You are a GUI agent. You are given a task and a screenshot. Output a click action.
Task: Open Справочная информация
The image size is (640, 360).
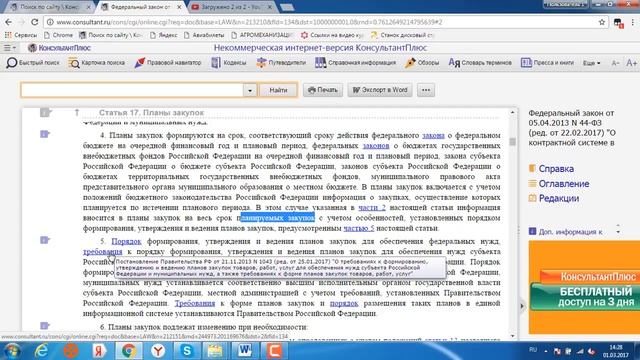[x=356, y=63]
